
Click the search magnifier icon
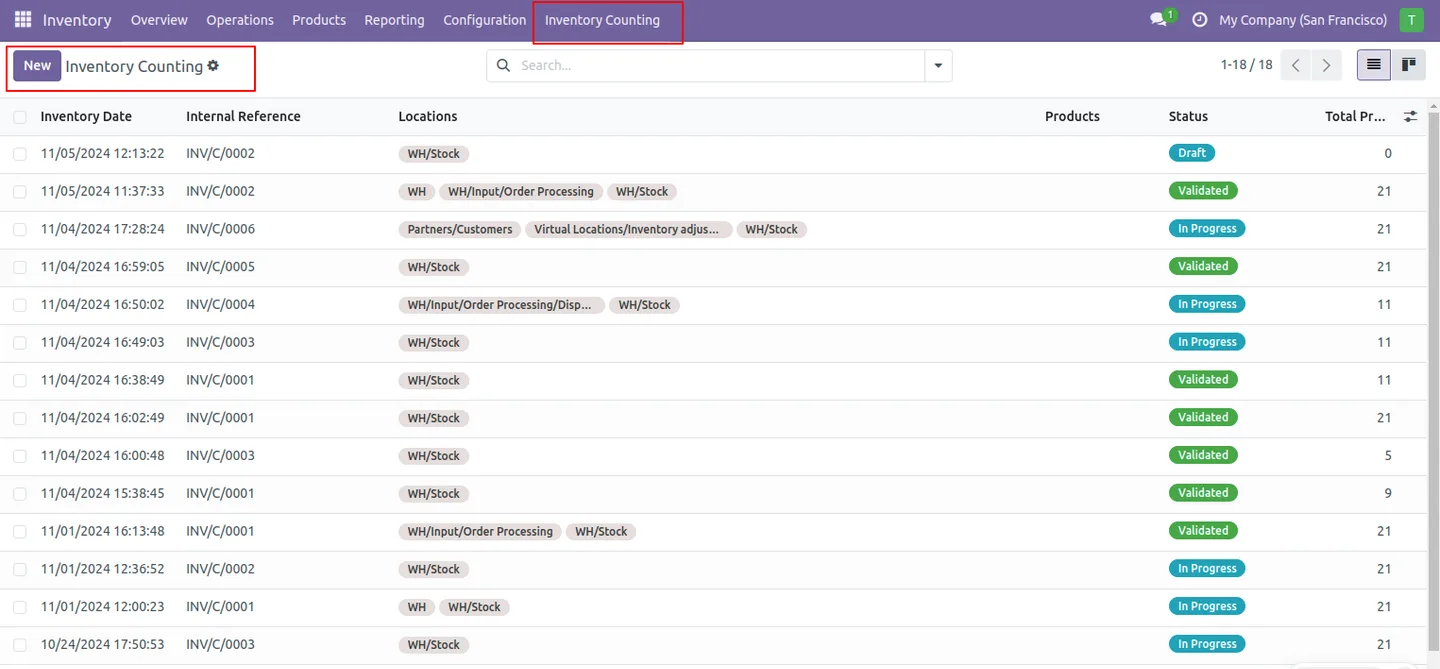(x=503, y=66)
